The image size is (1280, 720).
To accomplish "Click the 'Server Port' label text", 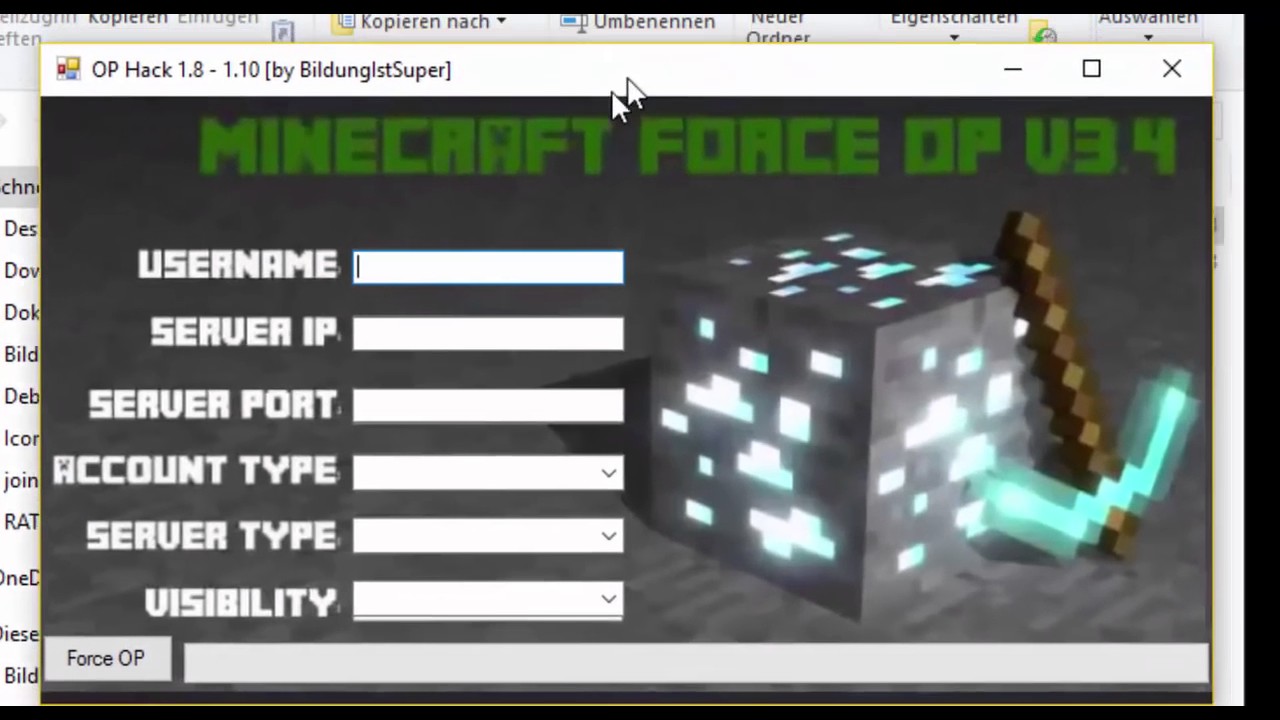I will 214,404.
